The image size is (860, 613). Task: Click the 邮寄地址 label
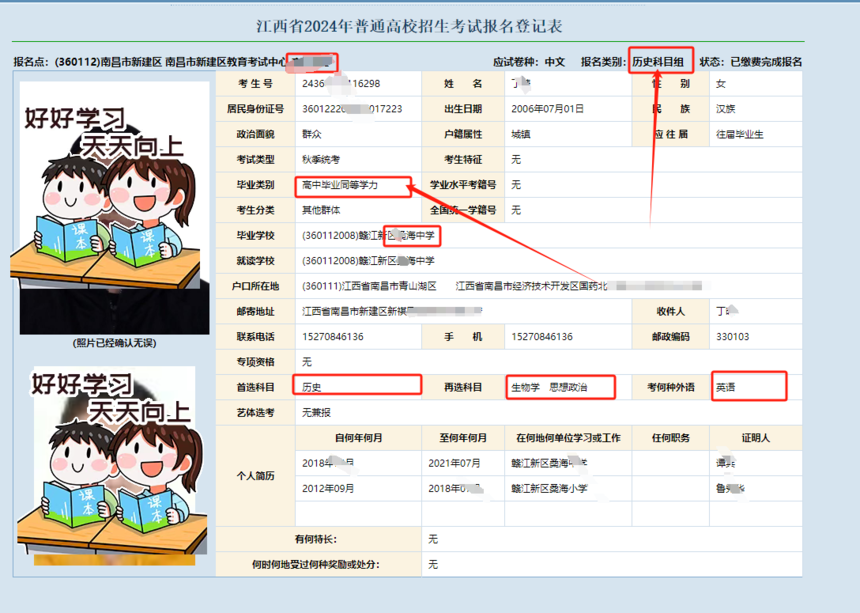click(256, 311)
